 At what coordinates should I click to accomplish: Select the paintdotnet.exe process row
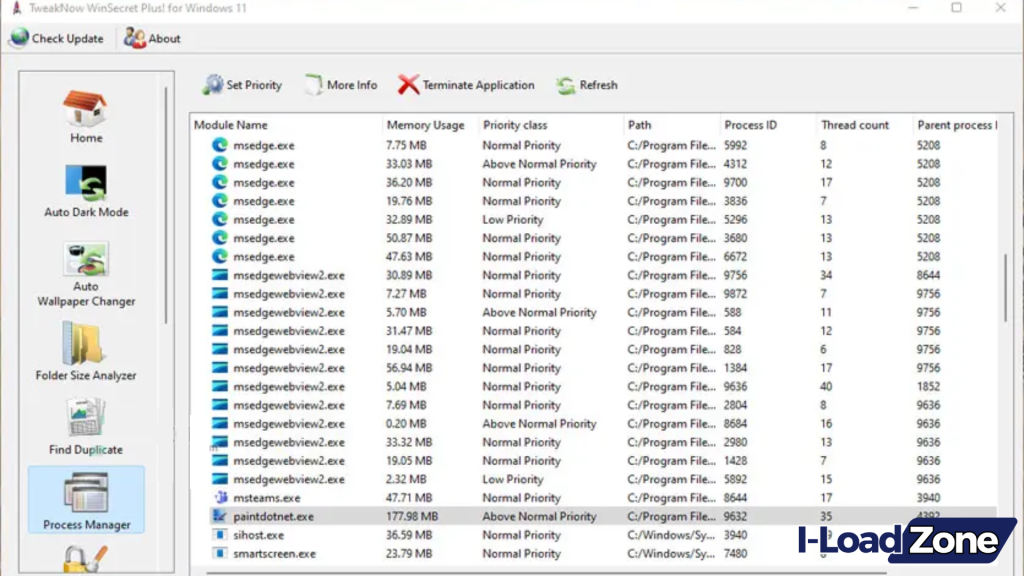[x=603, y=517]
